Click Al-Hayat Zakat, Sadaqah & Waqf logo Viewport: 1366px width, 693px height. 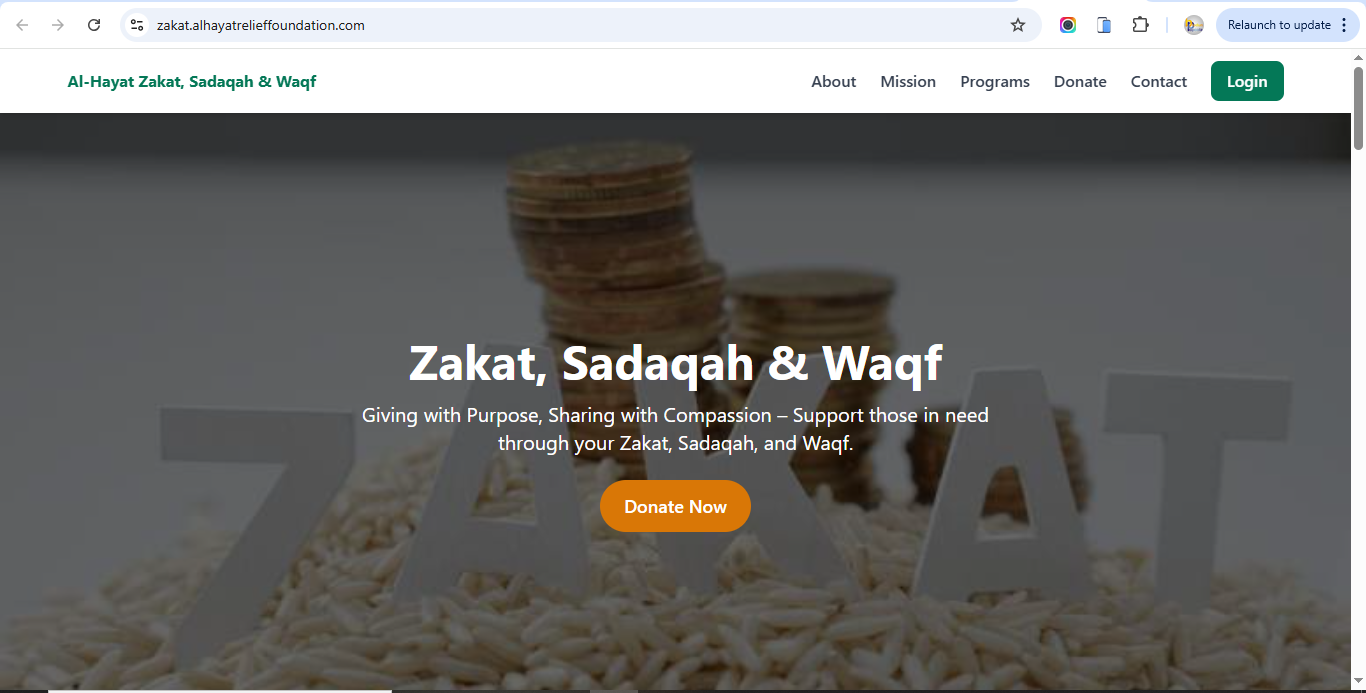coord(192,82)
